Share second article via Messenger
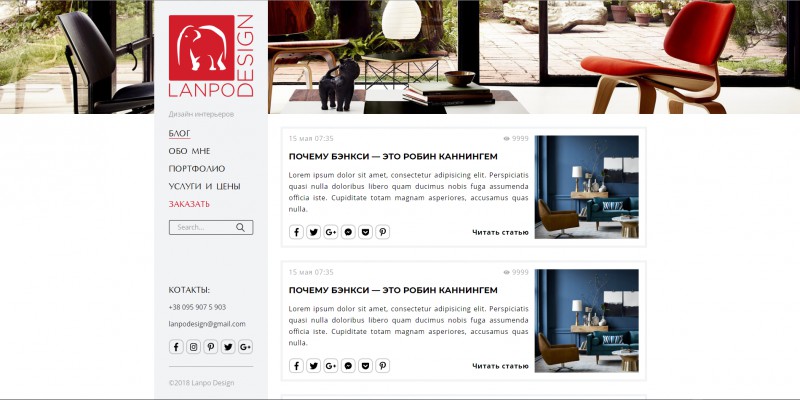The width and height of the screenshot is (800, 400). click(x=348, y=366)
